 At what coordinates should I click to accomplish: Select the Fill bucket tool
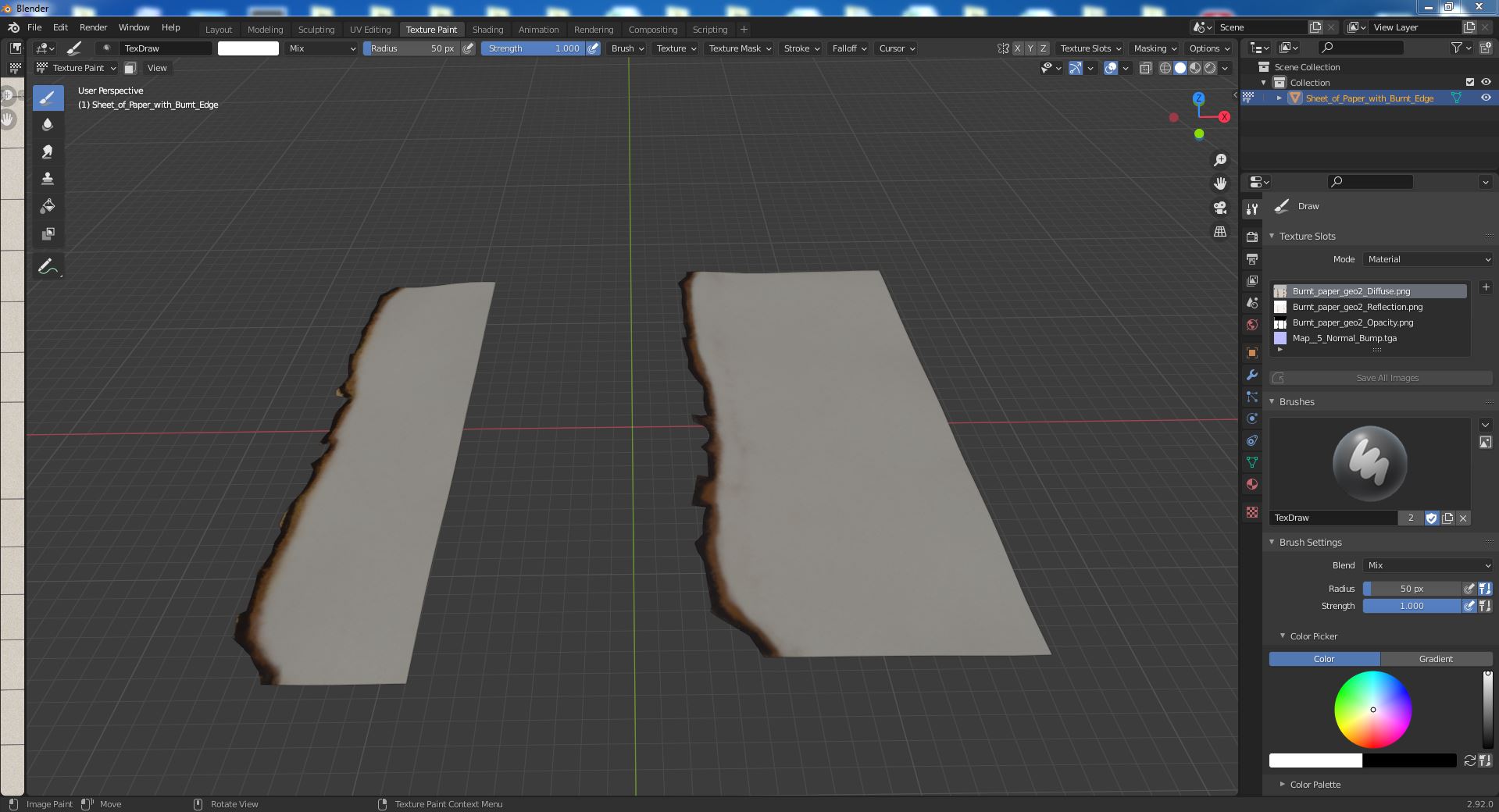[48, 206]
